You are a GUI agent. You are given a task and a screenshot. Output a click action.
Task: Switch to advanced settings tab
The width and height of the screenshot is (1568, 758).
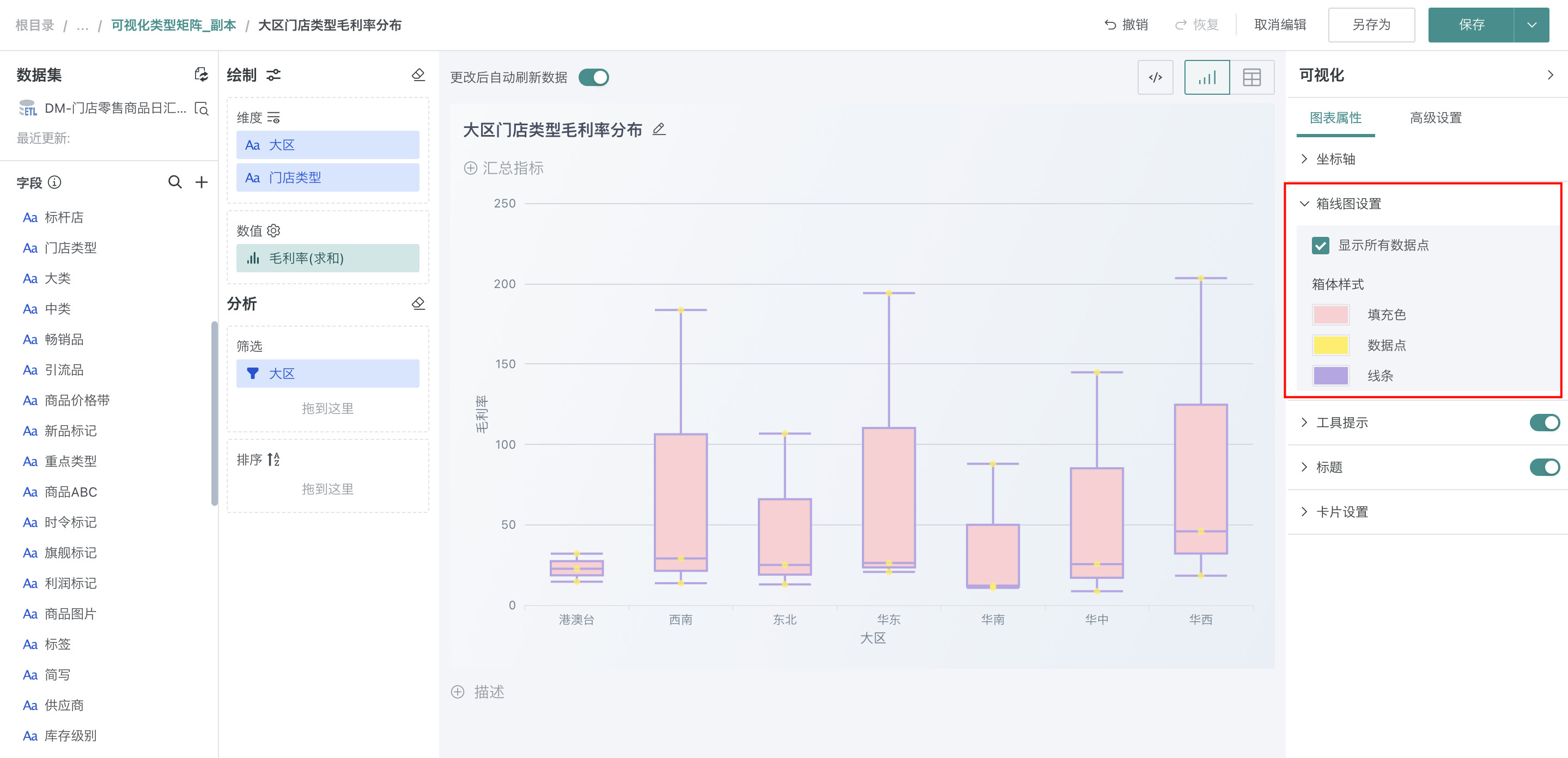pyautogui.click(x=1435, y=118)
